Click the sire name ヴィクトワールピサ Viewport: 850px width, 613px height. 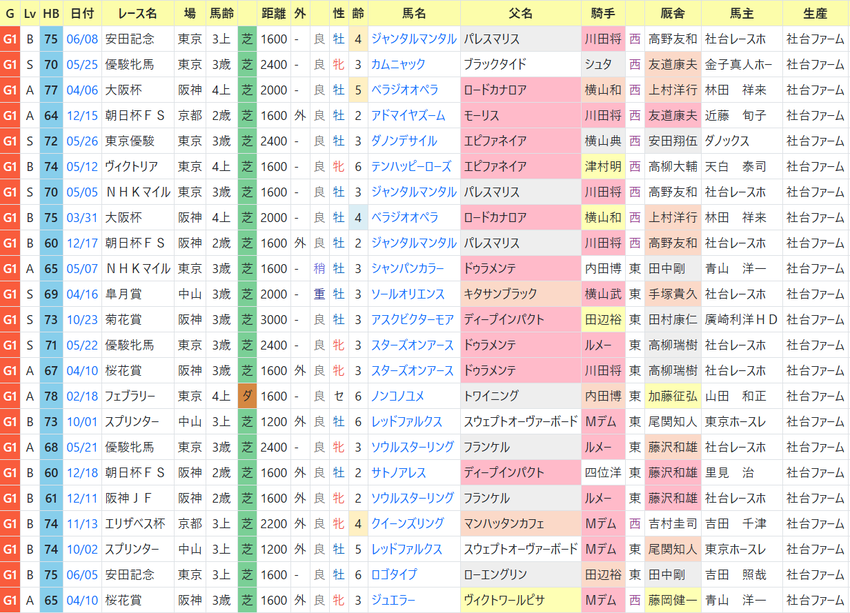[x=504, y=600]
